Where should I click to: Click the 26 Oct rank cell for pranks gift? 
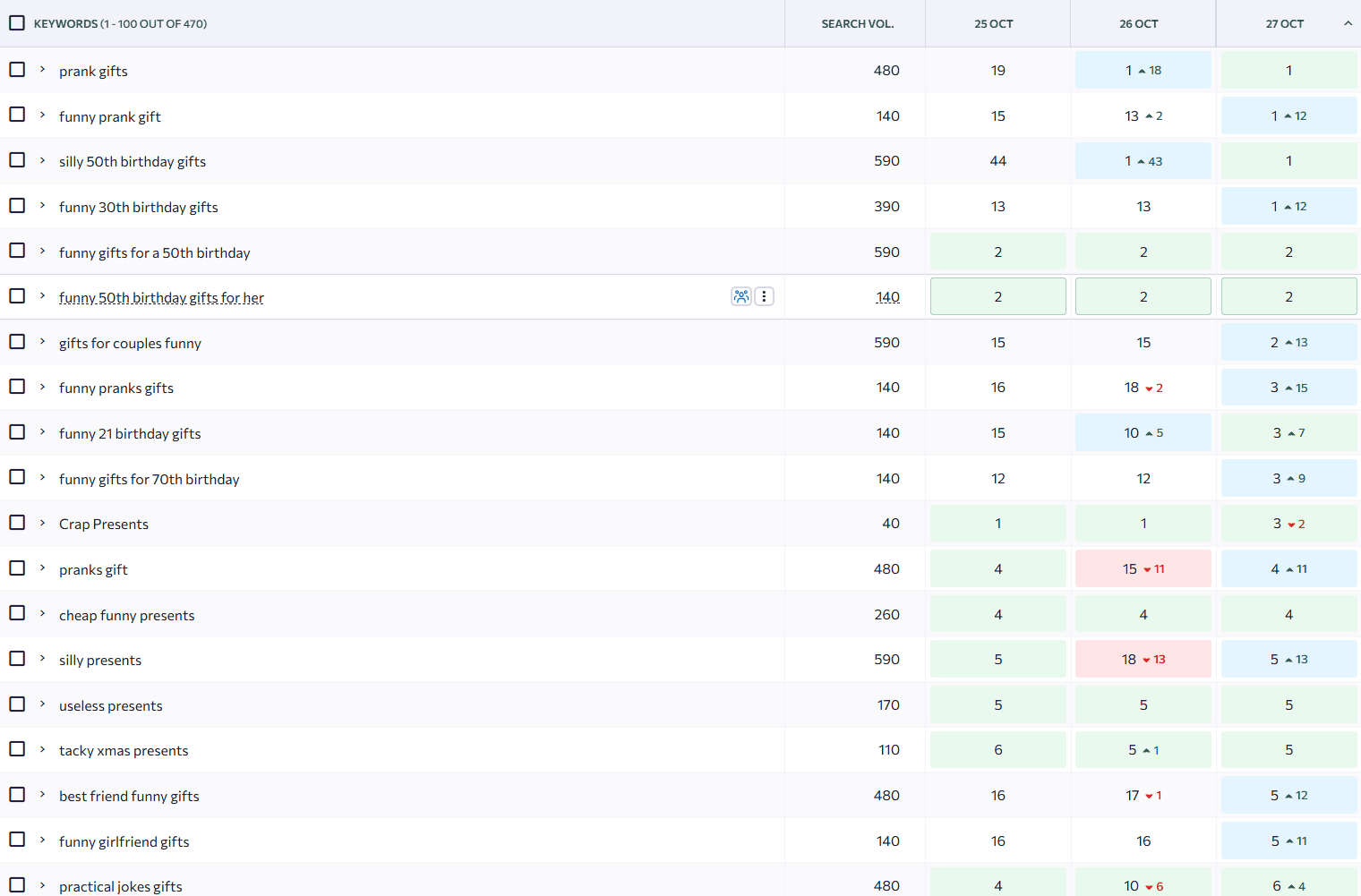tap(1143, 568)
